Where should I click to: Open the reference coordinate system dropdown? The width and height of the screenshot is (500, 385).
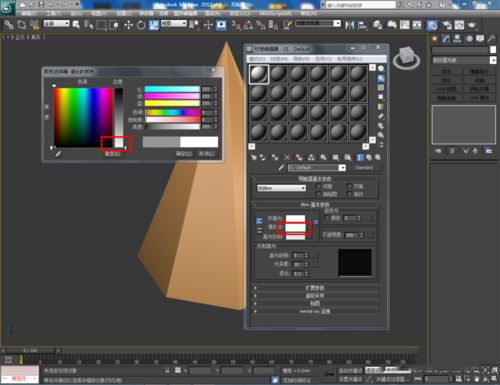(x=174, y=23)
